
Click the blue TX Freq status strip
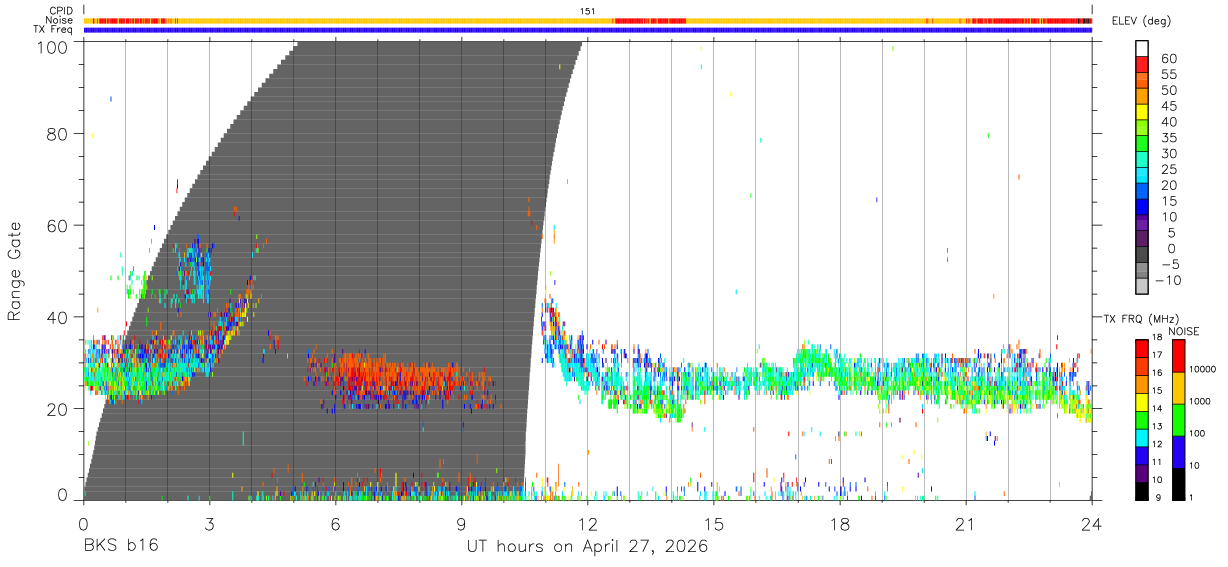click(x=588, y=30)
